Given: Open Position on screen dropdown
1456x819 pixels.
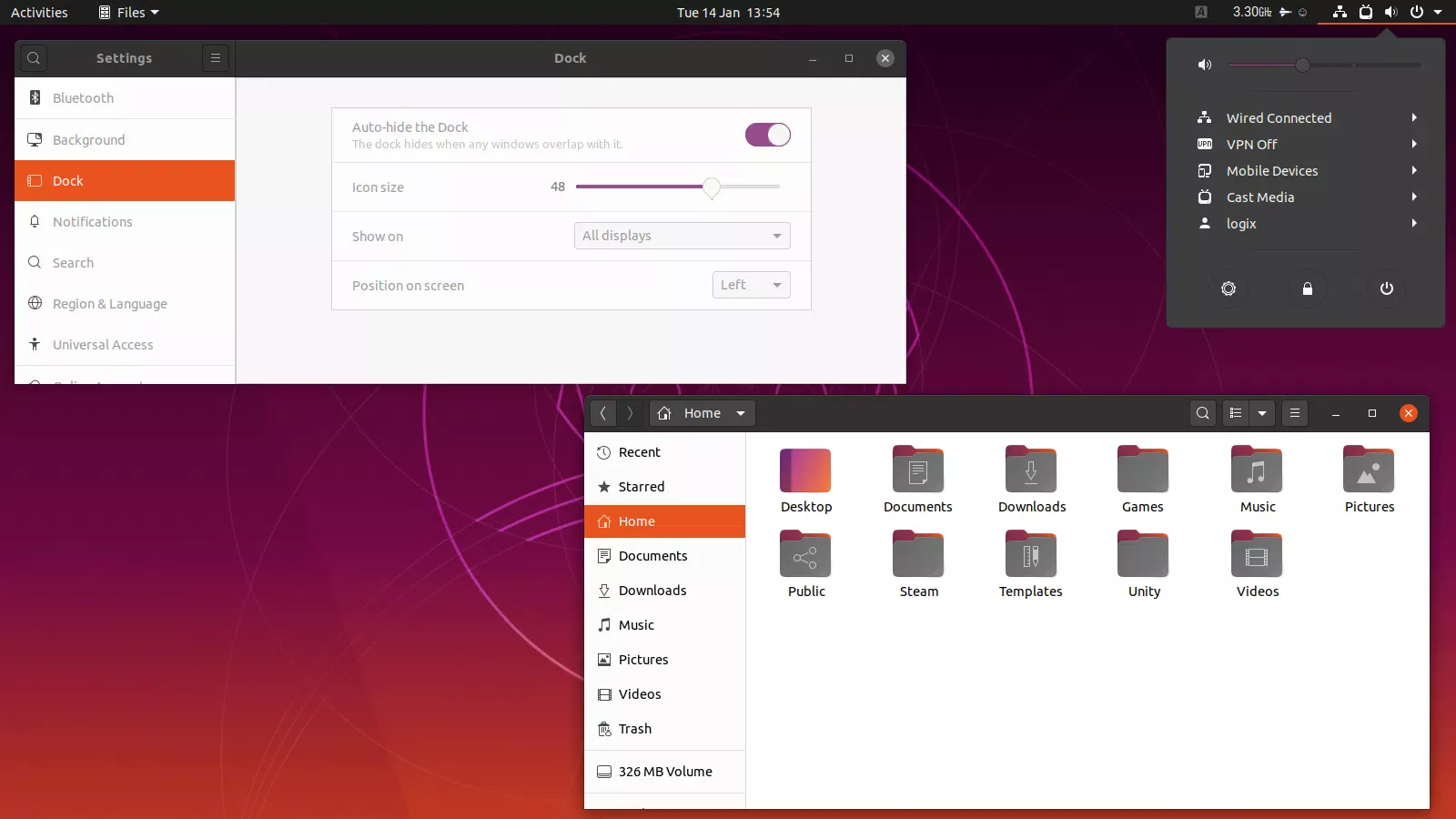Looking at the screenshot, I should tap(752, 285).
